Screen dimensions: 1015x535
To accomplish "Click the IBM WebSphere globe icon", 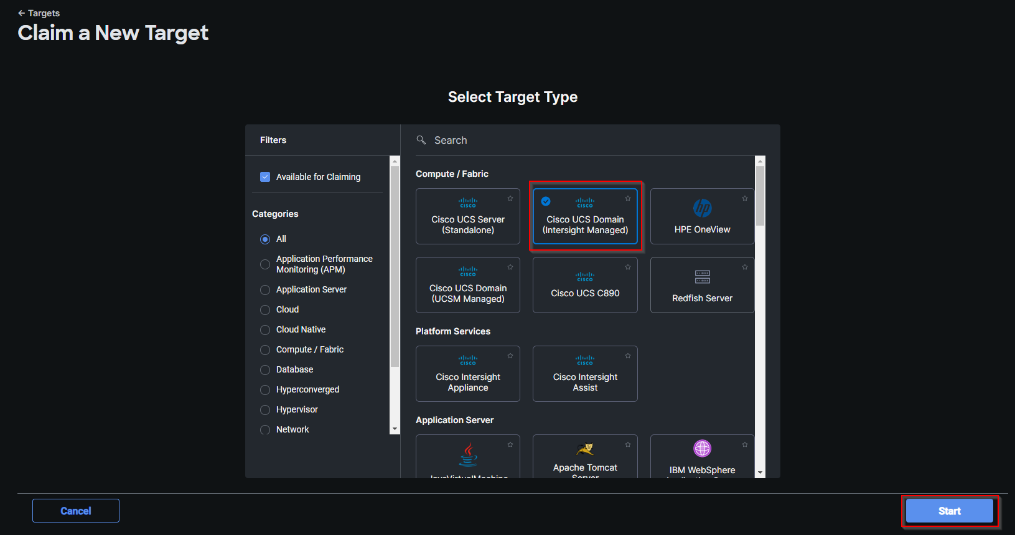I will coord(702,448).
